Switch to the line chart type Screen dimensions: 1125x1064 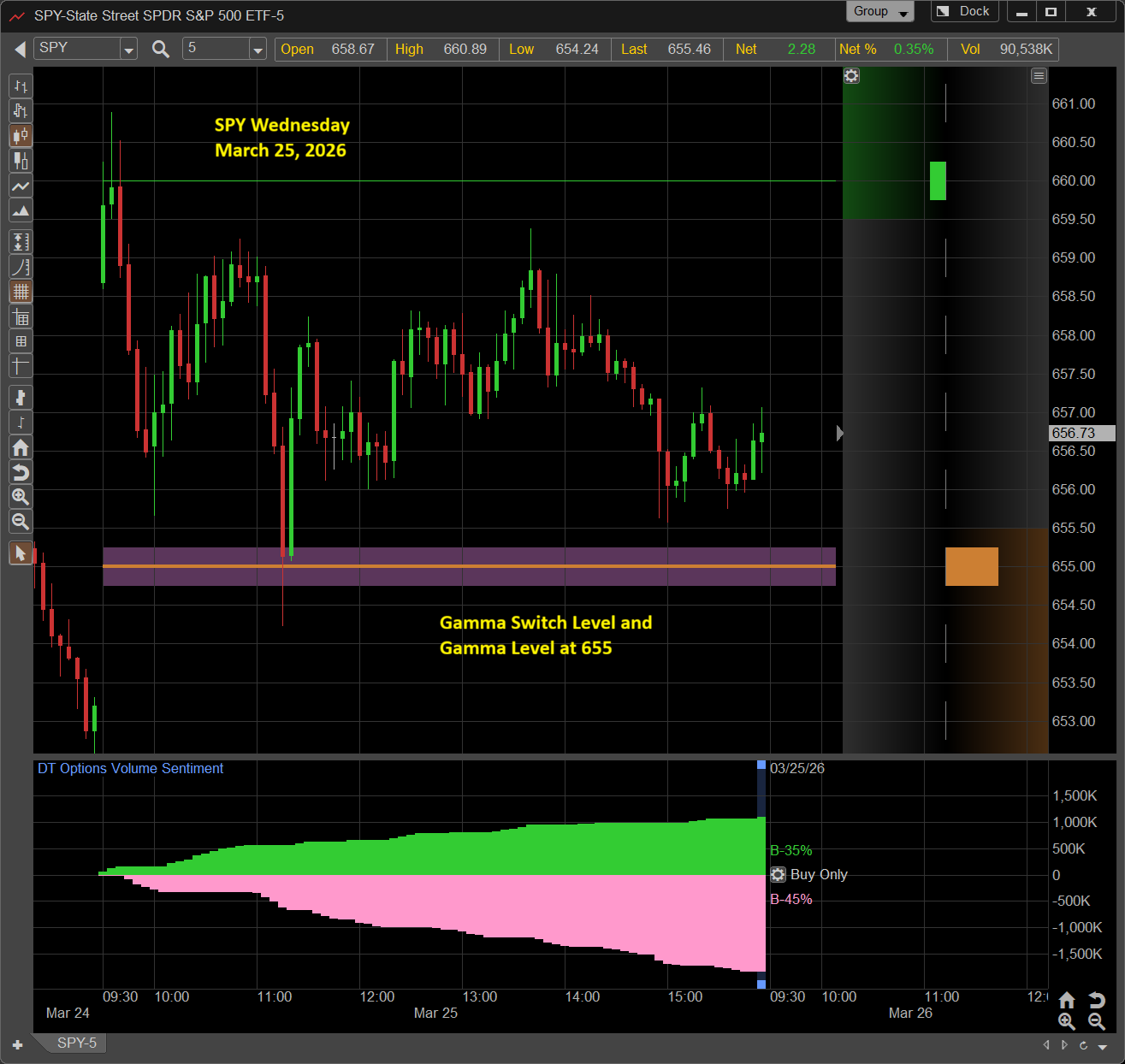point(21,186)
